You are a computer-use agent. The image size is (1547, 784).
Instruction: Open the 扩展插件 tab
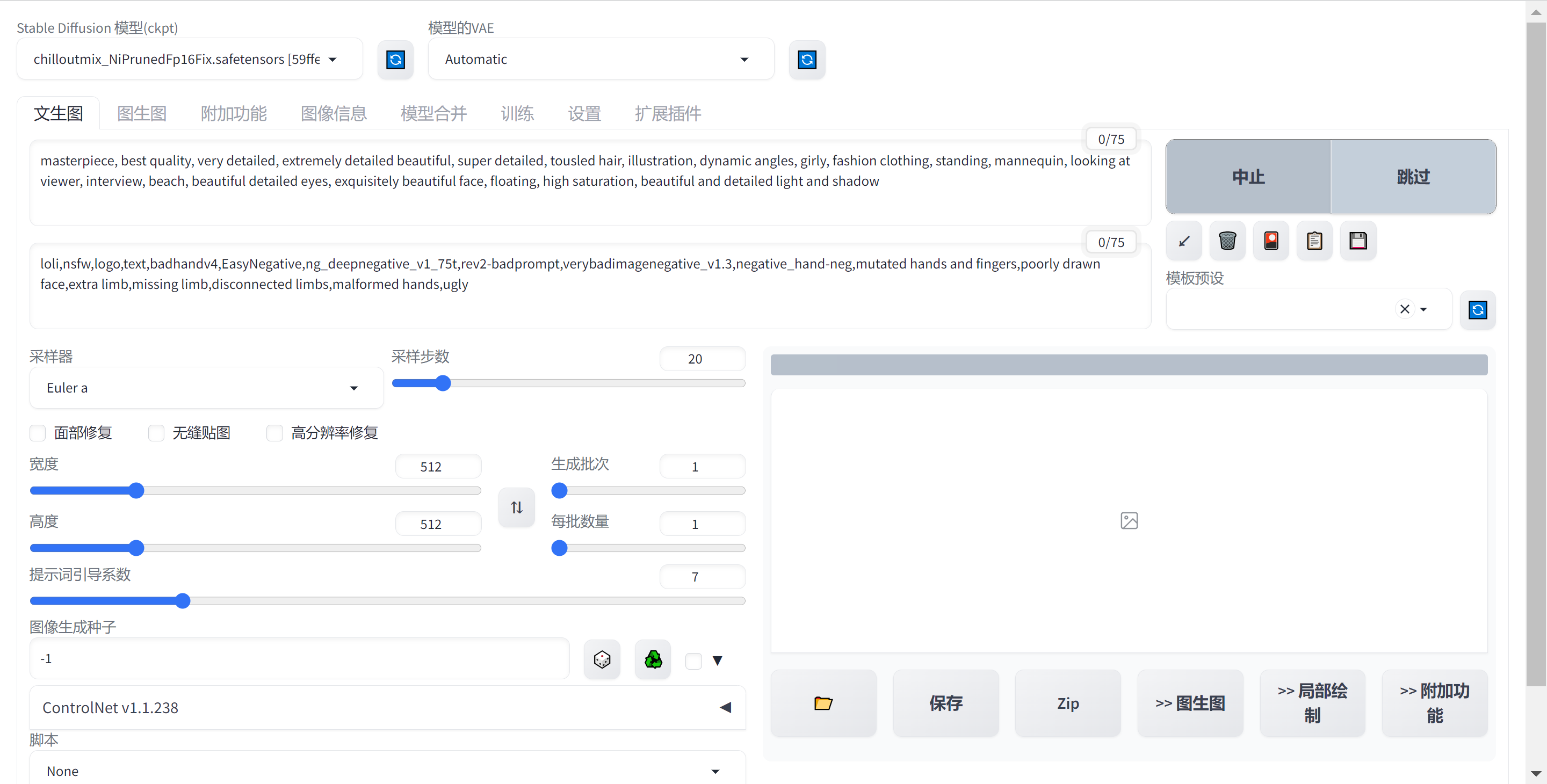click(x=668, y=113)
